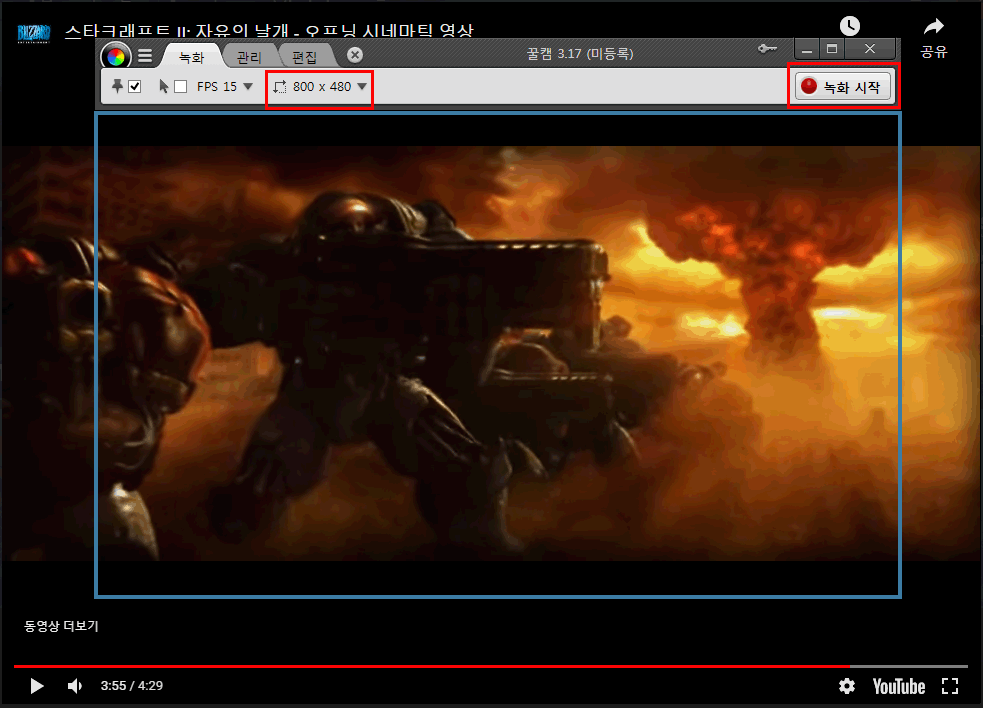Click the YouTube video title text
983x708 pixels.
click(269, 30)
